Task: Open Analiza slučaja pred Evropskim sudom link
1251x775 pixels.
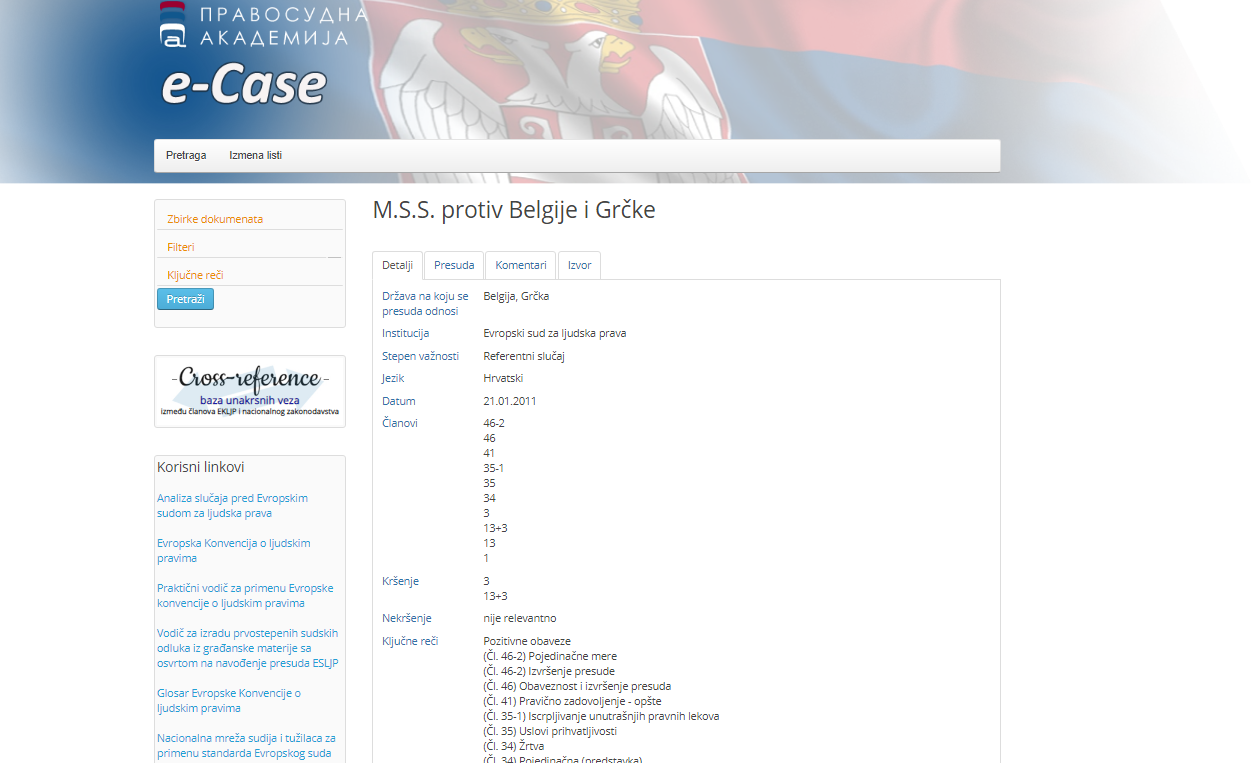Action: pyautogui.click(x=232, y=505)
